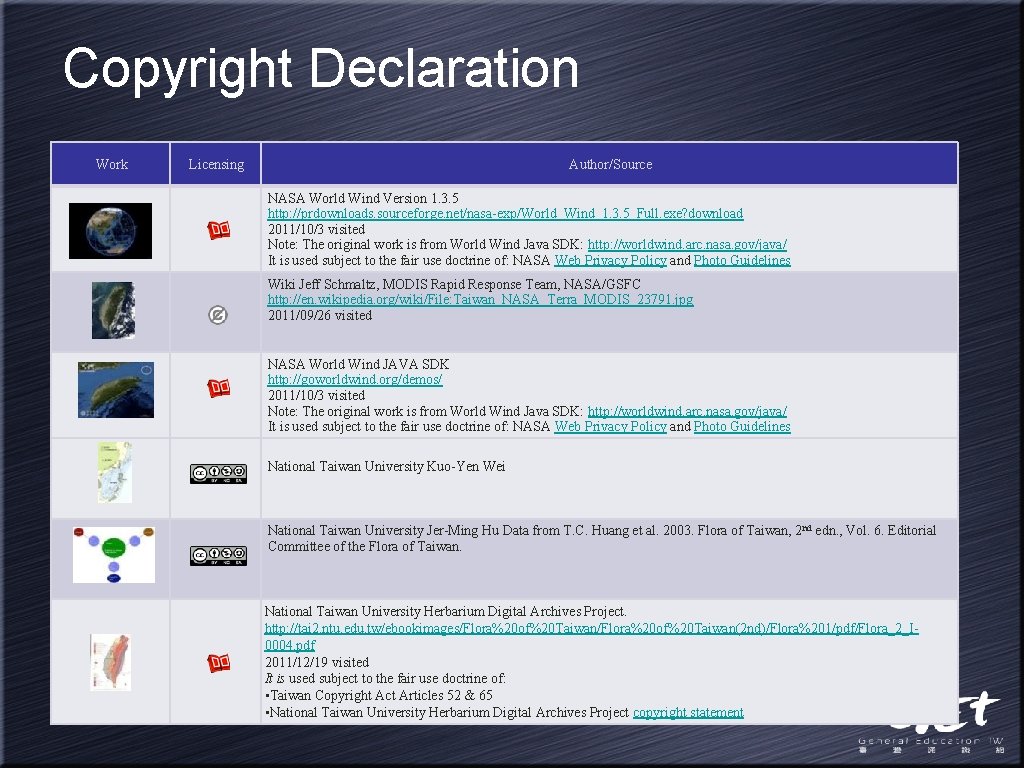Open the copyright statement link
The image size is (1024, 768).
coord(688,712)
